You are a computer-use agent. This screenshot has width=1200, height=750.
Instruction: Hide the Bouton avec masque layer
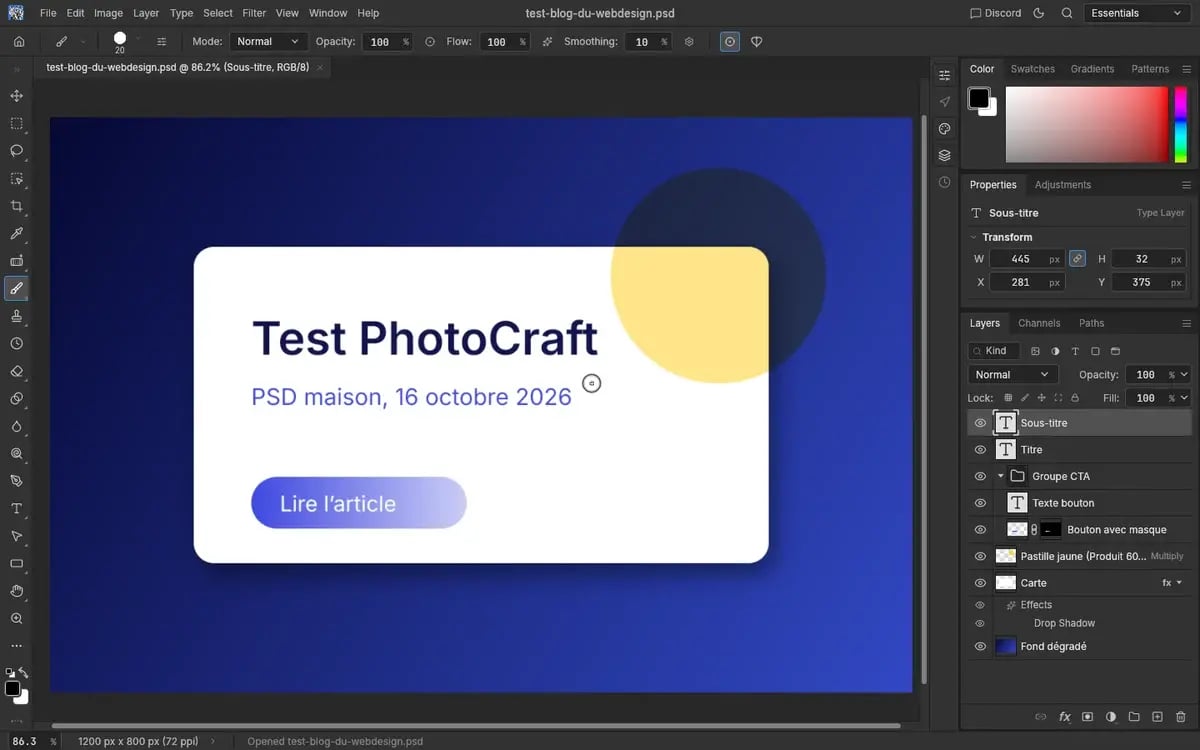coord(980,530)
